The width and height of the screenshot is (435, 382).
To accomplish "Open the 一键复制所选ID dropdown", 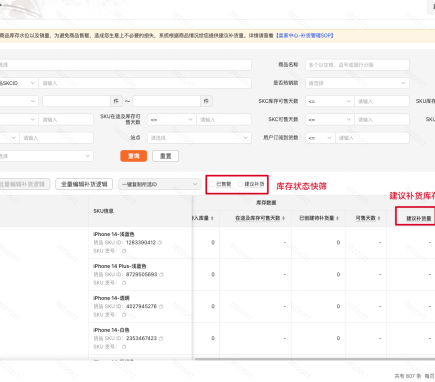I will coord(159,184).
